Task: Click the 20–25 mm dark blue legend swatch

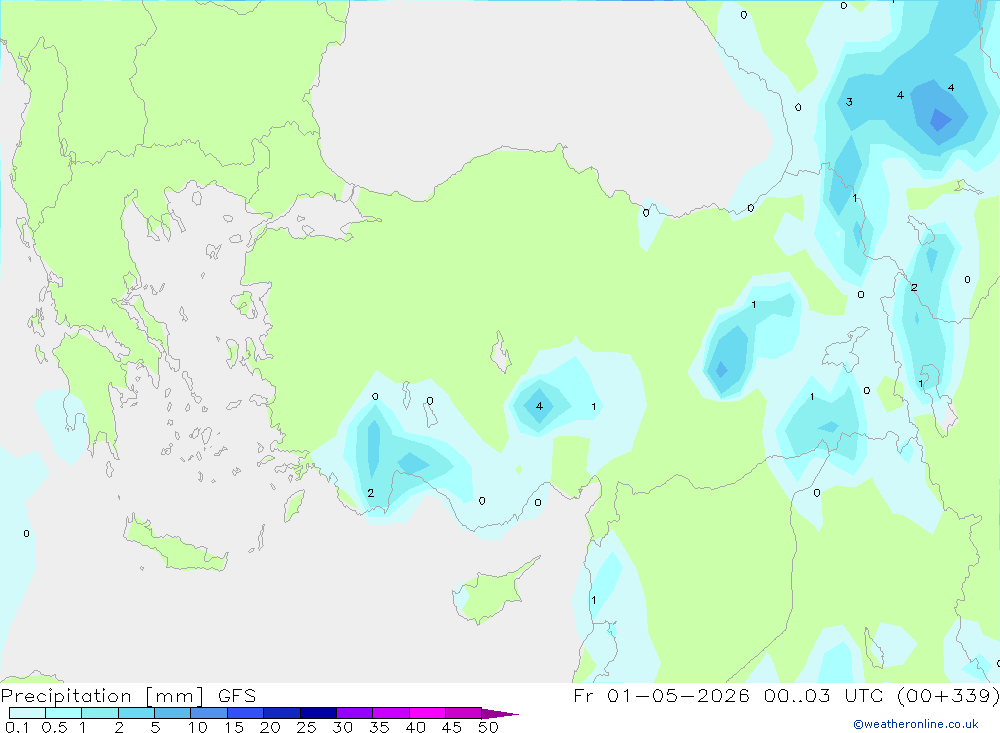Action: point(282,713)
